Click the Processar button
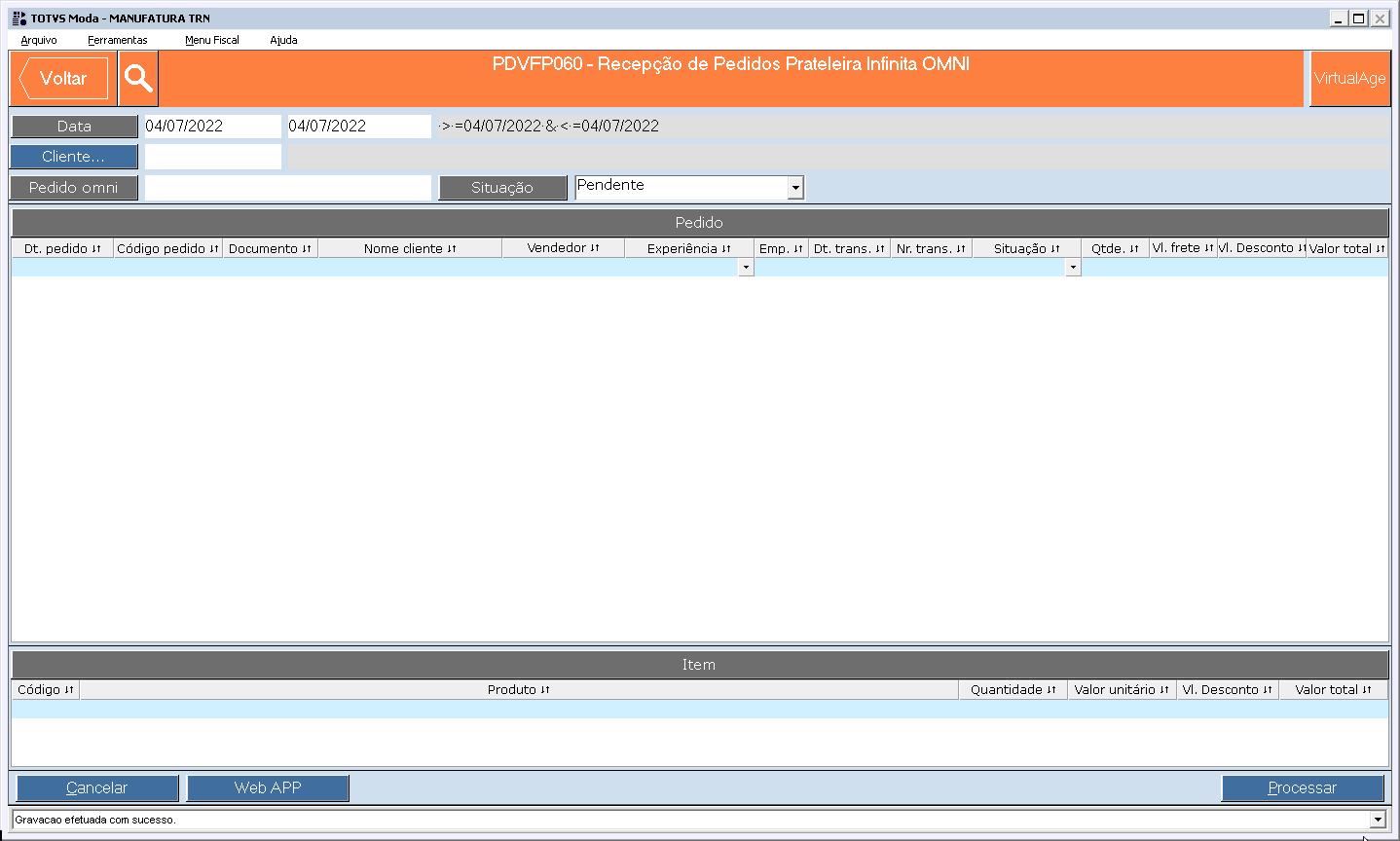Image resolution: width=1400 pixels, height=841 pixels. coord(1303,788)
